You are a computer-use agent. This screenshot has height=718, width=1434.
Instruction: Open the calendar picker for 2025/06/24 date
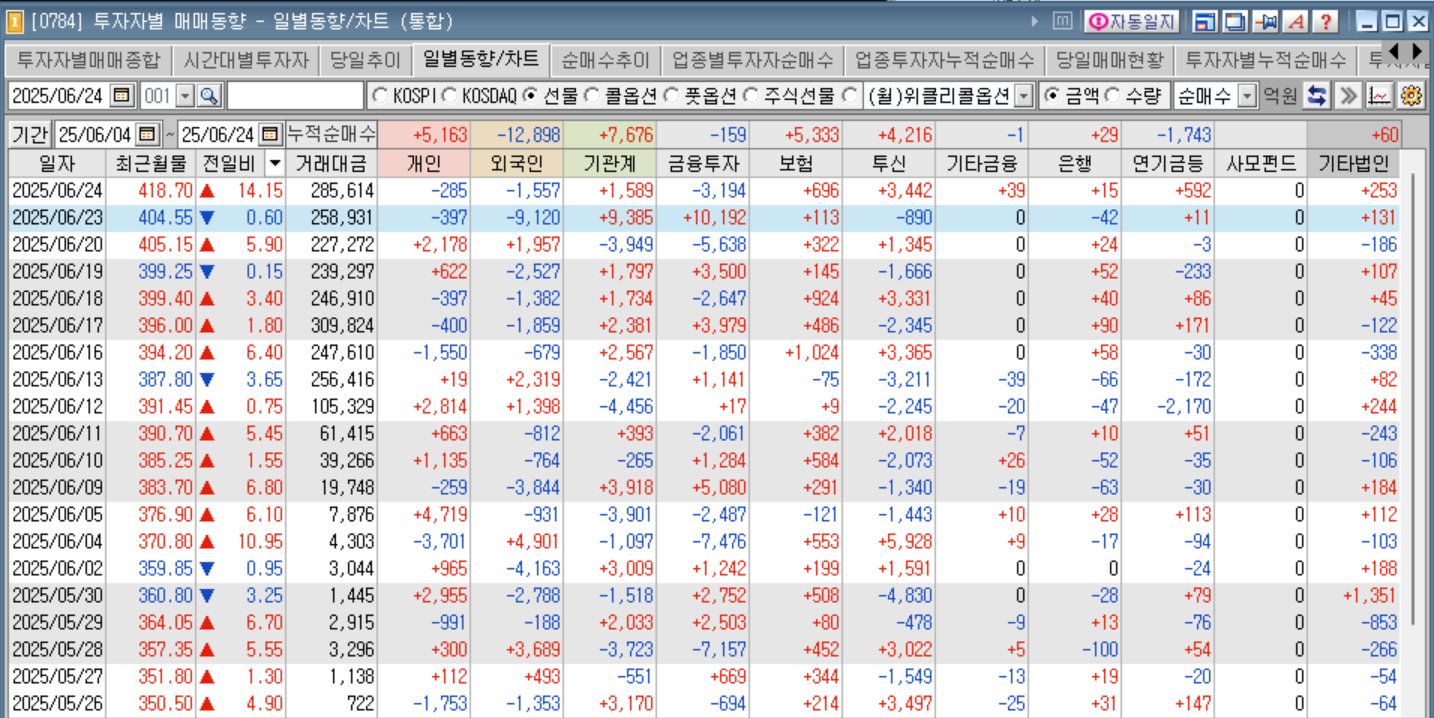coord(122,96)
